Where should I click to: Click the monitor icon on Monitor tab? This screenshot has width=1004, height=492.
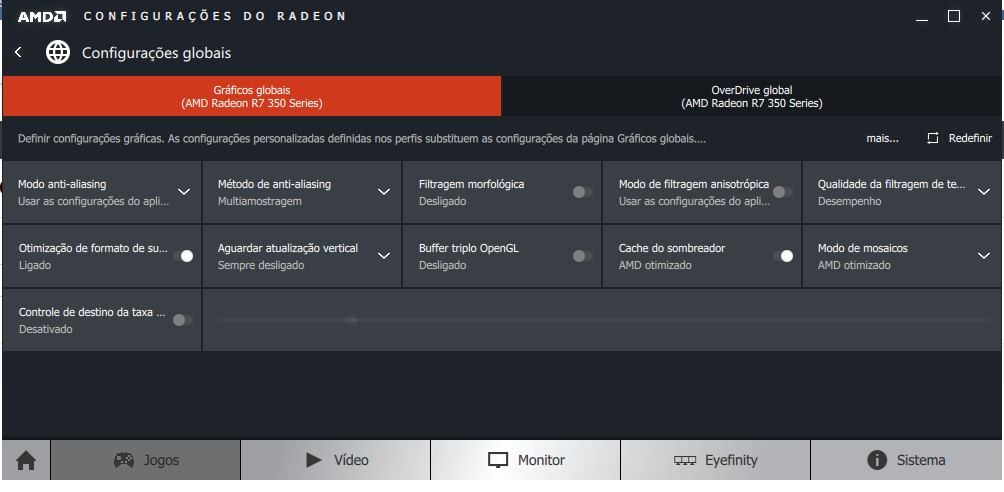click(498, 460)
